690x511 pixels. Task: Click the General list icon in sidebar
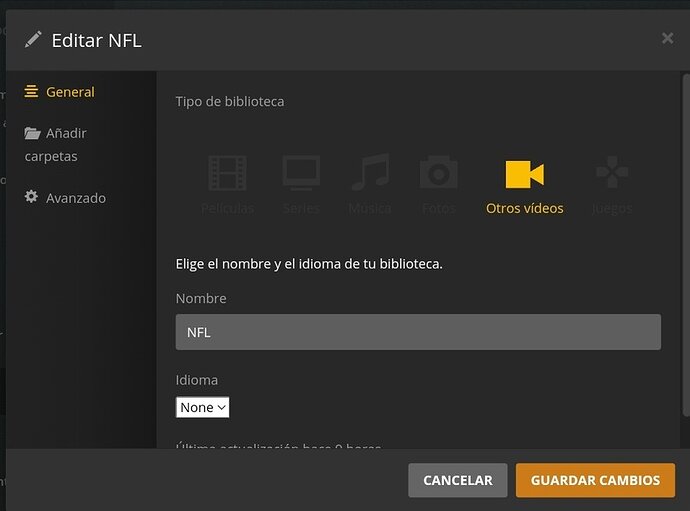[x=31, y=91]
